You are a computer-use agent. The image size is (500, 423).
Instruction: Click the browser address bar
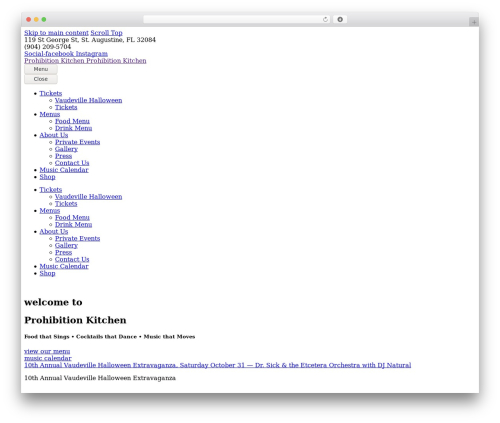(237, 19)
